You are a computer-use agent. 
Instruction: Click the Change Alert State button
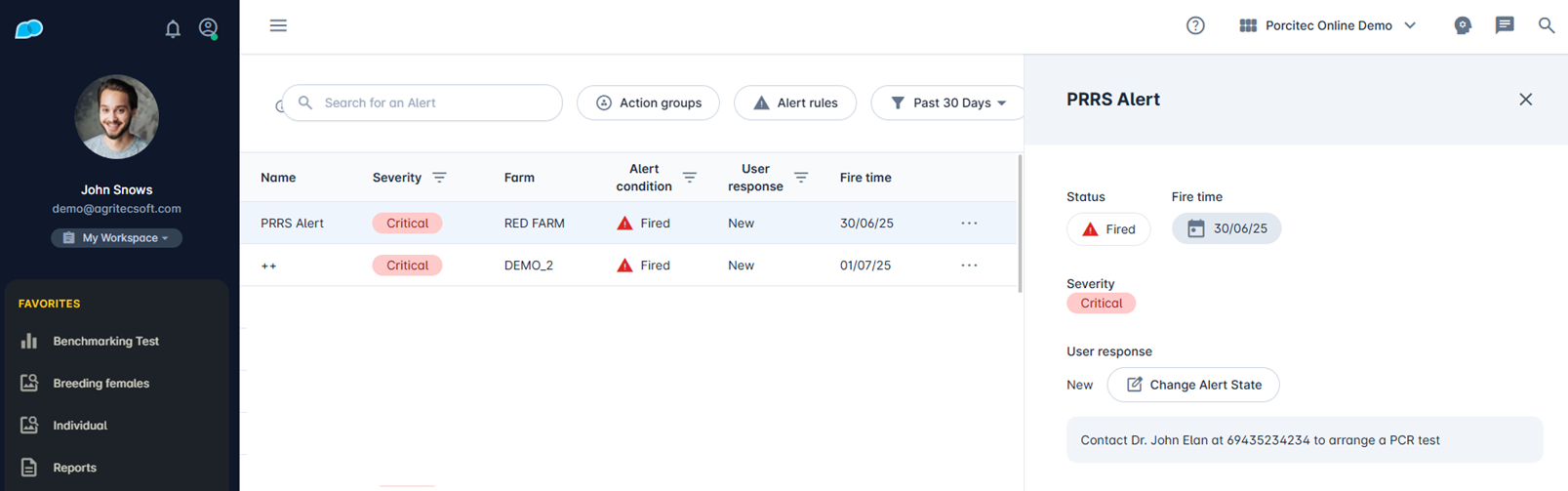[1193, 385]
